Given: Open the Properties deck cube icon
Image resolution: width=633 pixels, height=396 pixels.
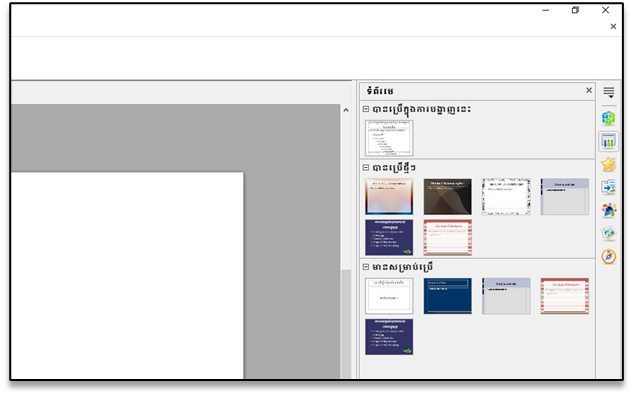Looking at the screenshot, I should 608,118.
